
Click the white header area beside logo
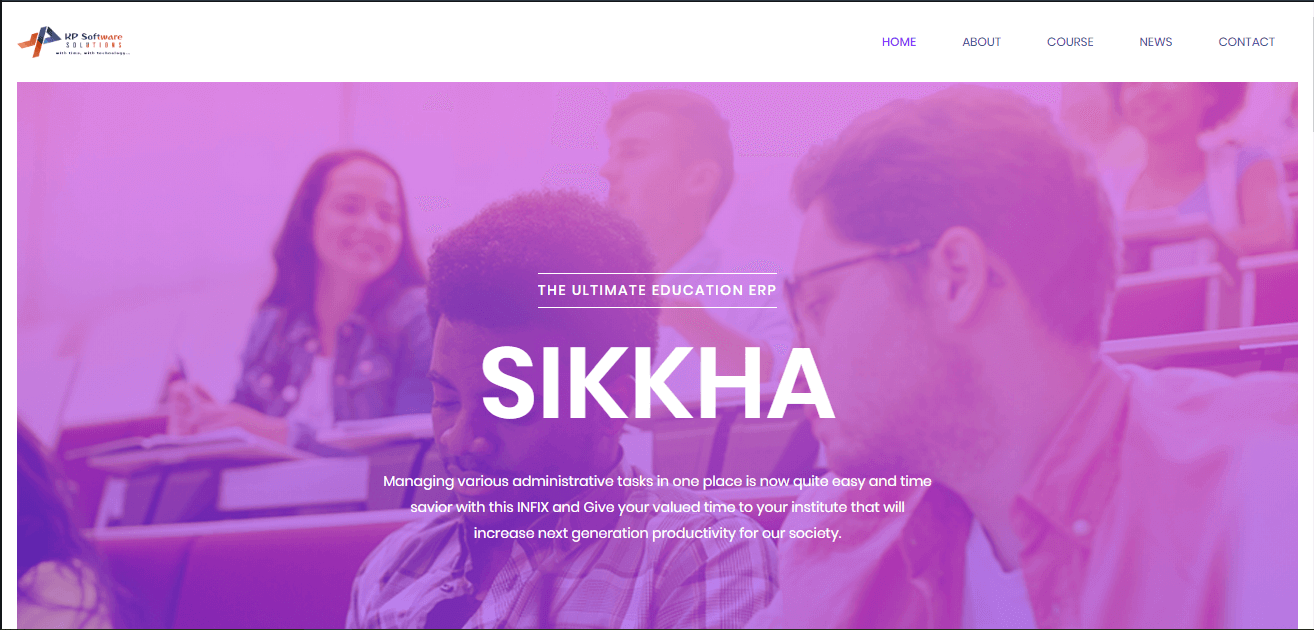pos(500,42)
